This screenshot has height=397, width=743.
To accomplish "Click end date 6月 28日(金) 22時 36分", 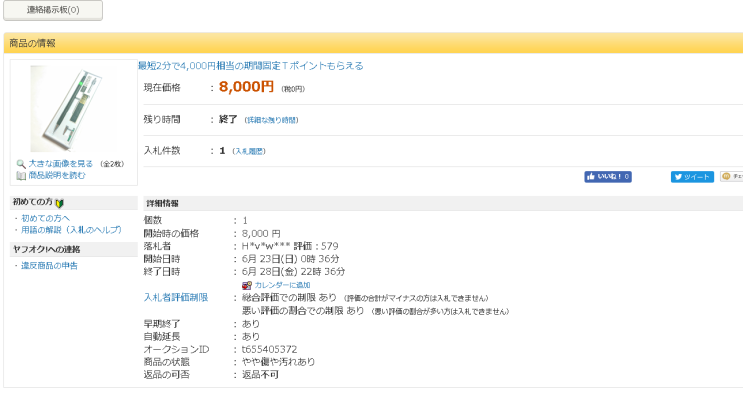I will (293, 272).
